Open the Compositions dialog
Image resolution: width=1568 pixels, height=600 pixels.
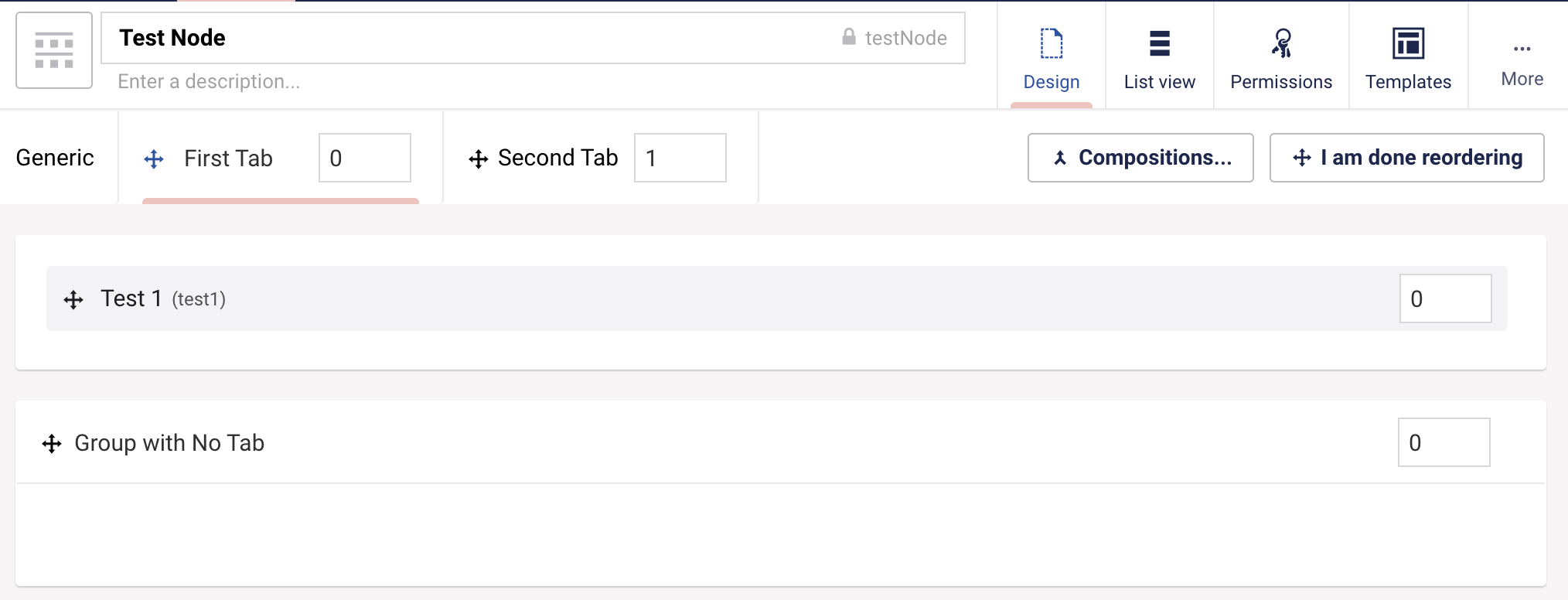tap(1140, 158)
